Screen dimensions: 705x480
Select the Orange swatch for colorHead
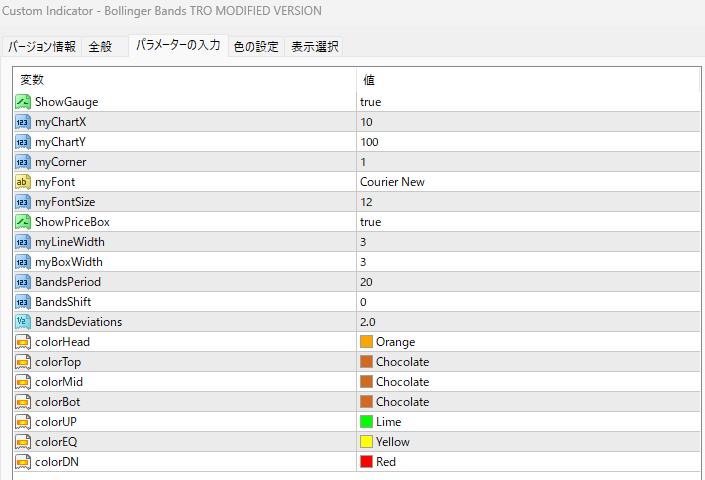pyautogui.click(x=366, y=342)
